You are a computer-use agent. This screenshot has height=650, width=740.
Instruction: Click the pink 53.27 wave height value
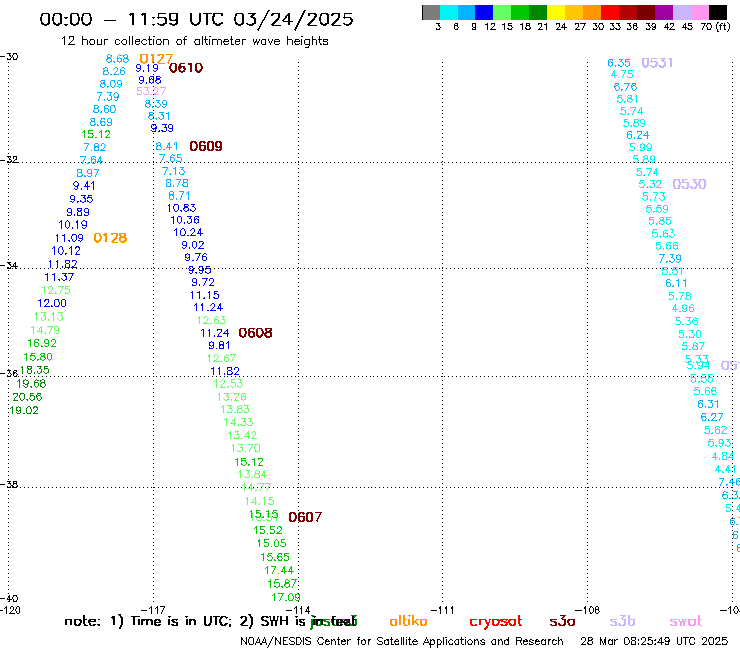[151, 91]
